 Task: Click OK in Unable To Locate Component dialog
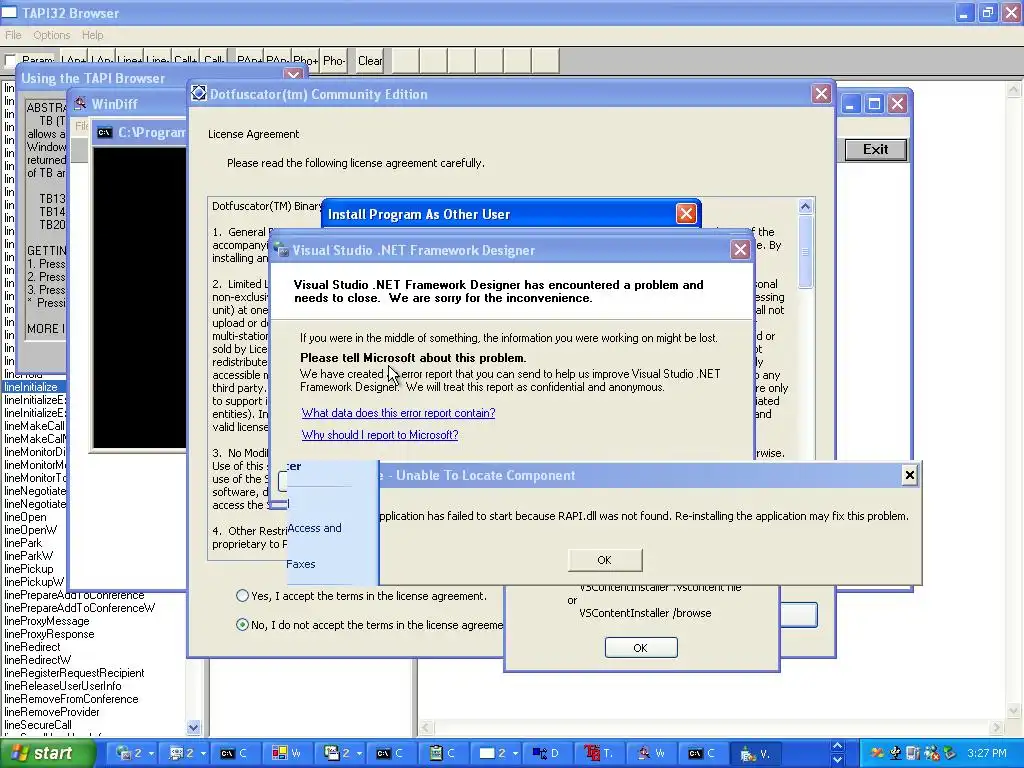tap(605, 560)
